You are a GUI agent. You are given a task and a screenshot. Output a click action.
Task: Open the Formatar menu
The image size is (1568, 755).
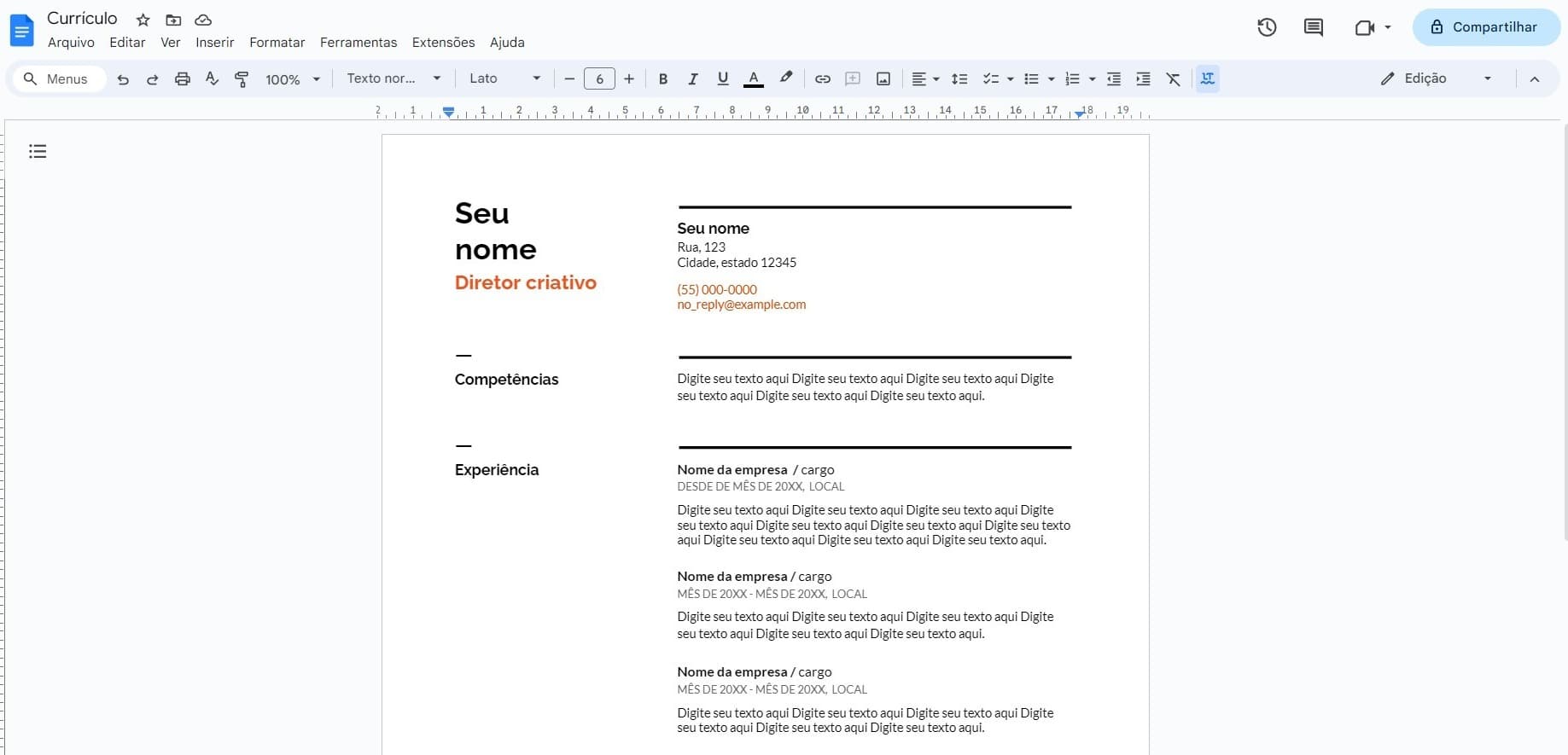277,43
